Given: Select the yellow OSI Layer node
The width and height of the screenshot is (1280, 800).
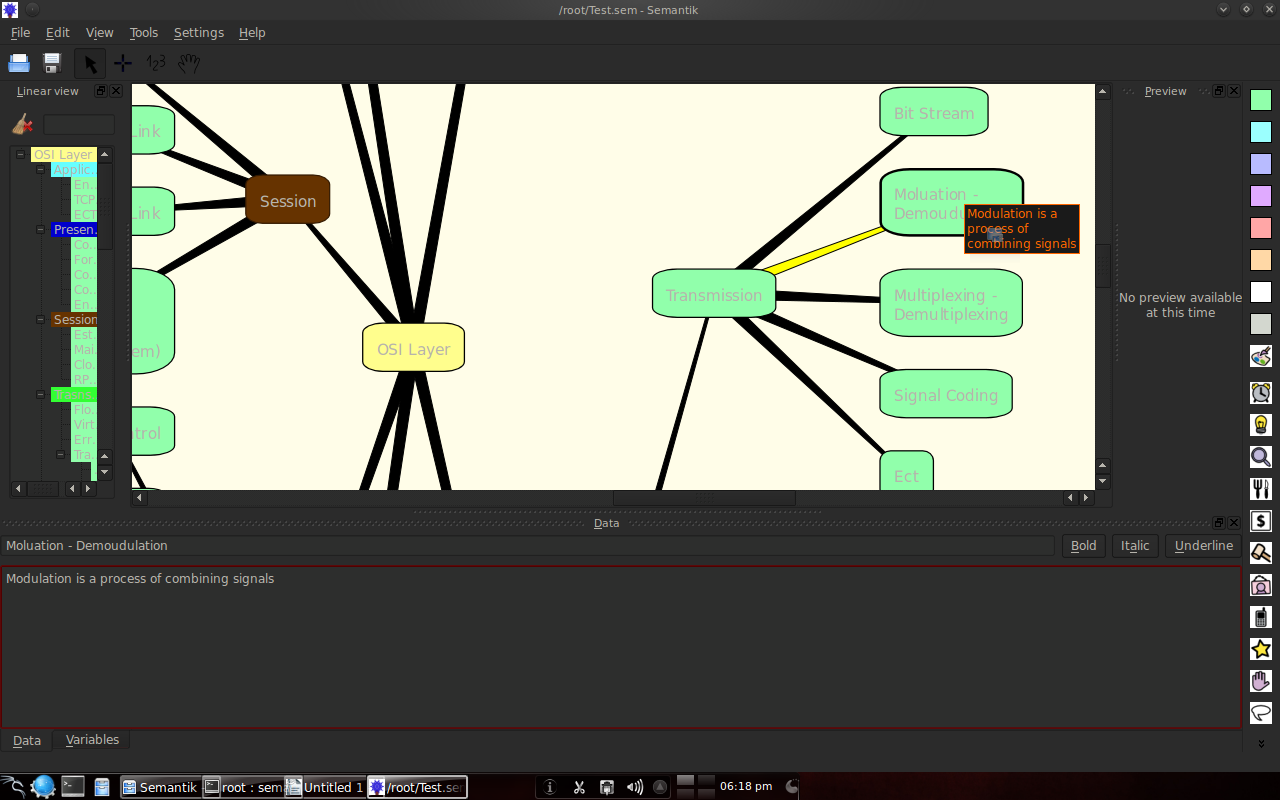Looking at the screenshot, I should pos(413,347).
